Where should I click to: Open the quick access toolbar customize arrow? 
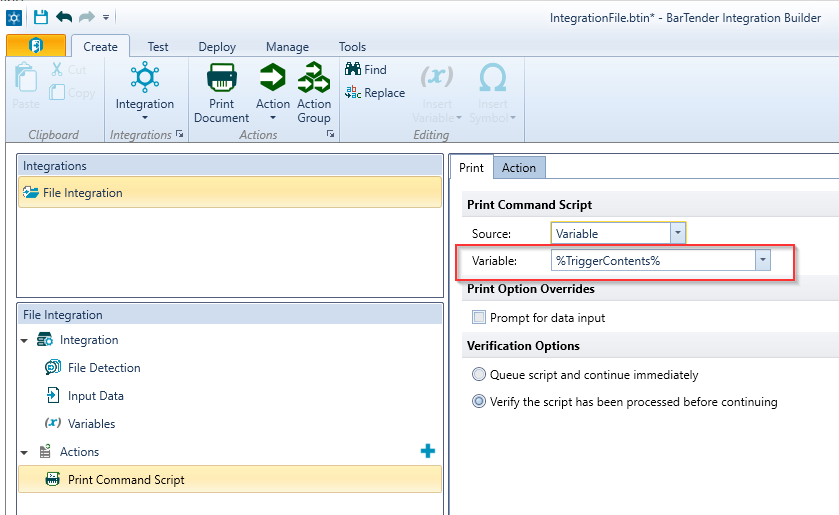pyautogui.click(x=106, y=18)
